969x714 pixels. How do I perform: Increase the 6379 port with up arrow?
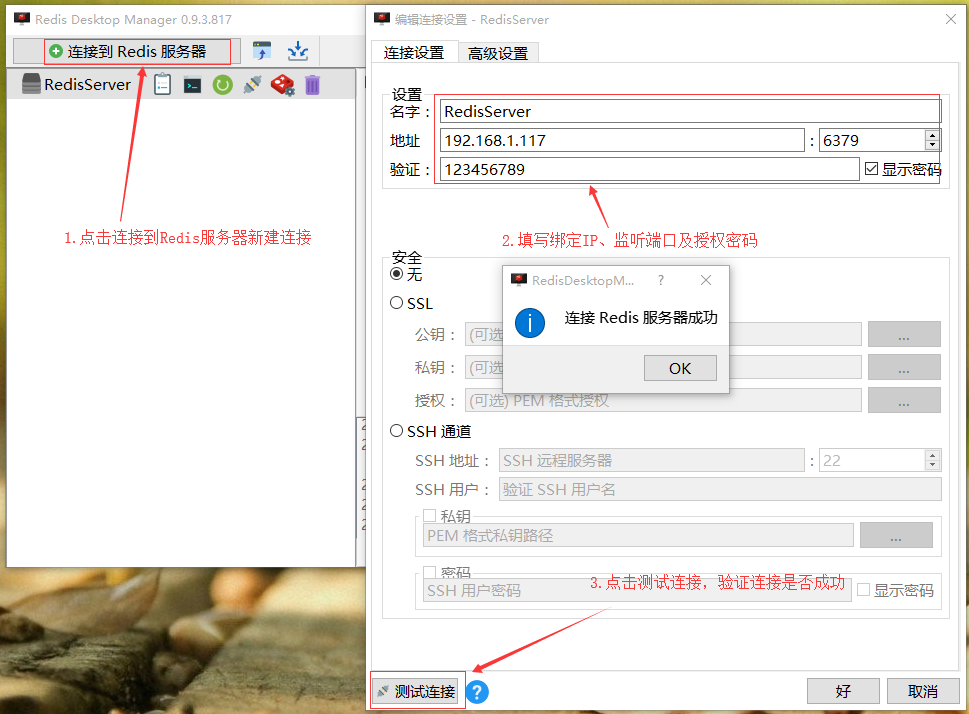pyautogui.click(x=933, y=135)
